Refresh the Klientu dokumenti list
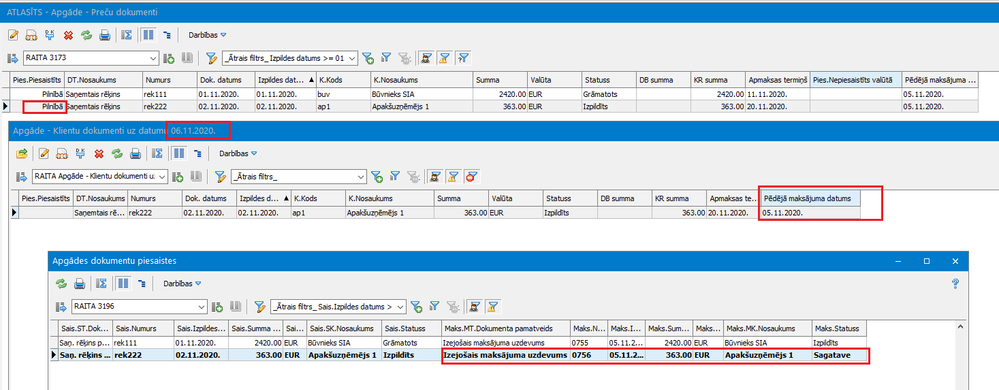999x390 pixels. click(117, 153)
